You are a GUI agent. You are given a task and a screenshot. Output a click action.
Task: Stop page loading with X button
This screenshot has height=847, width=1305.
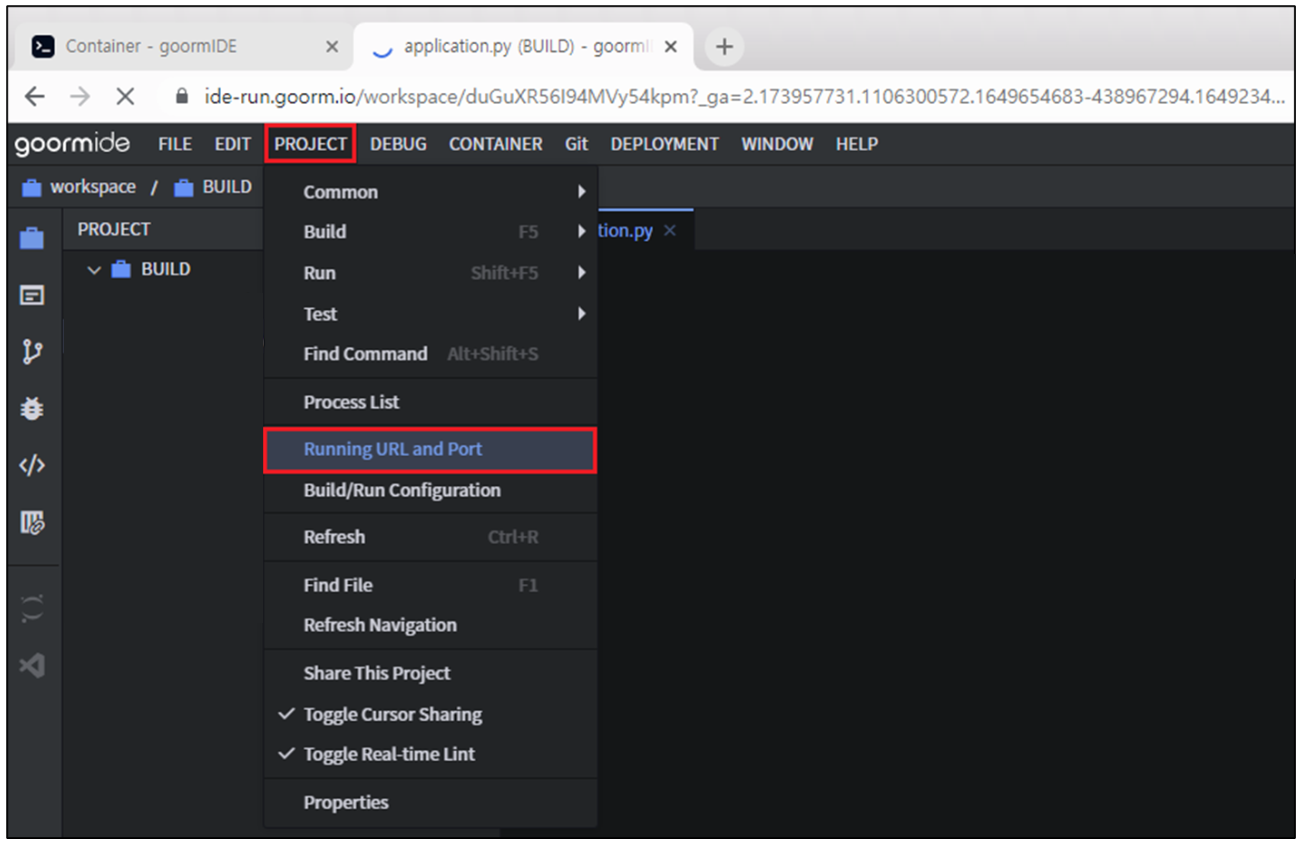pos(125,97)
